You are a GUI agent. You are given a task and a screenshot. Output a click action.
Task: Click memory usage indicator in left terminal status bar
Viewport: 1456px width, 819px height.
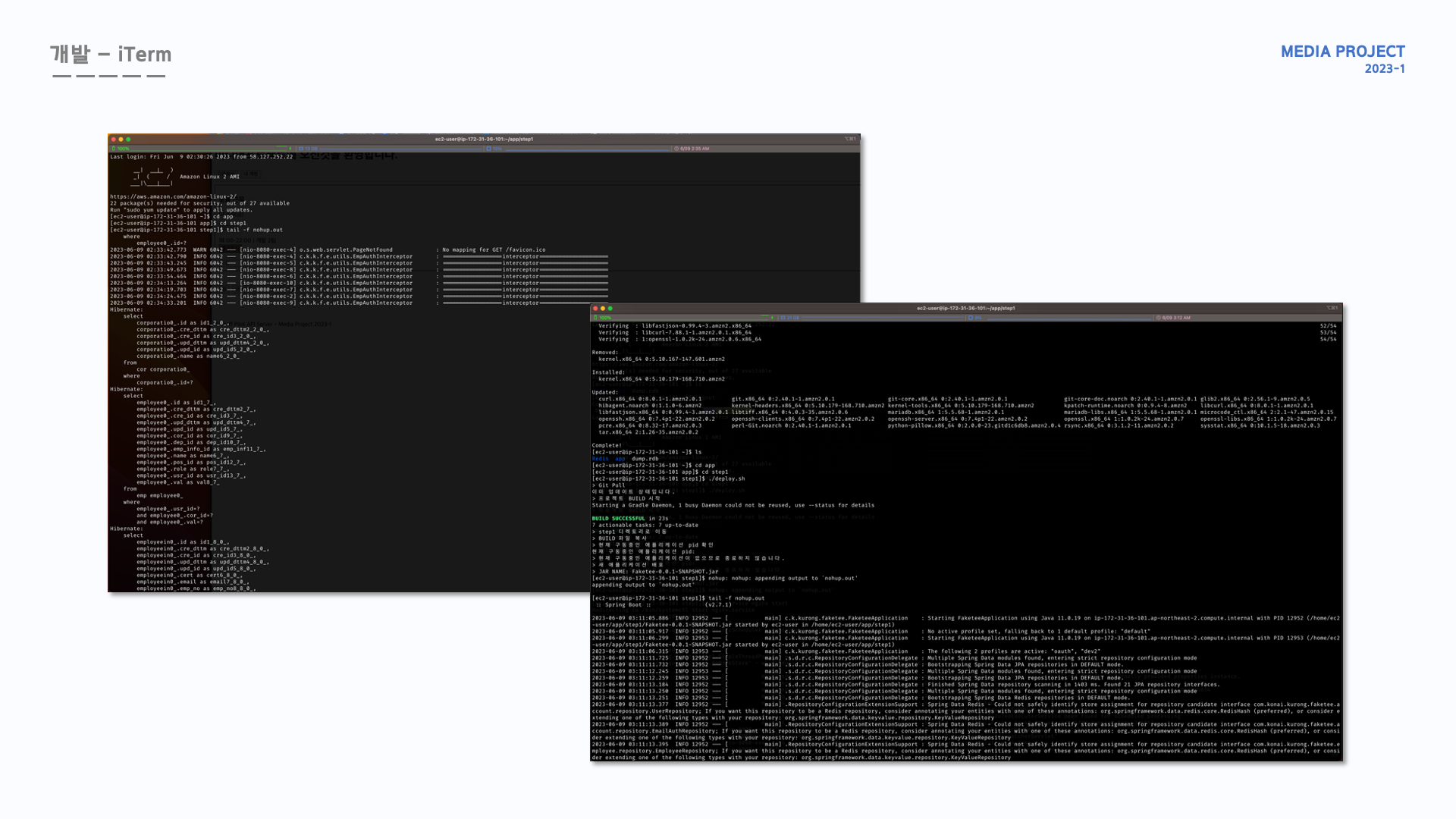(x=309, y=149)
